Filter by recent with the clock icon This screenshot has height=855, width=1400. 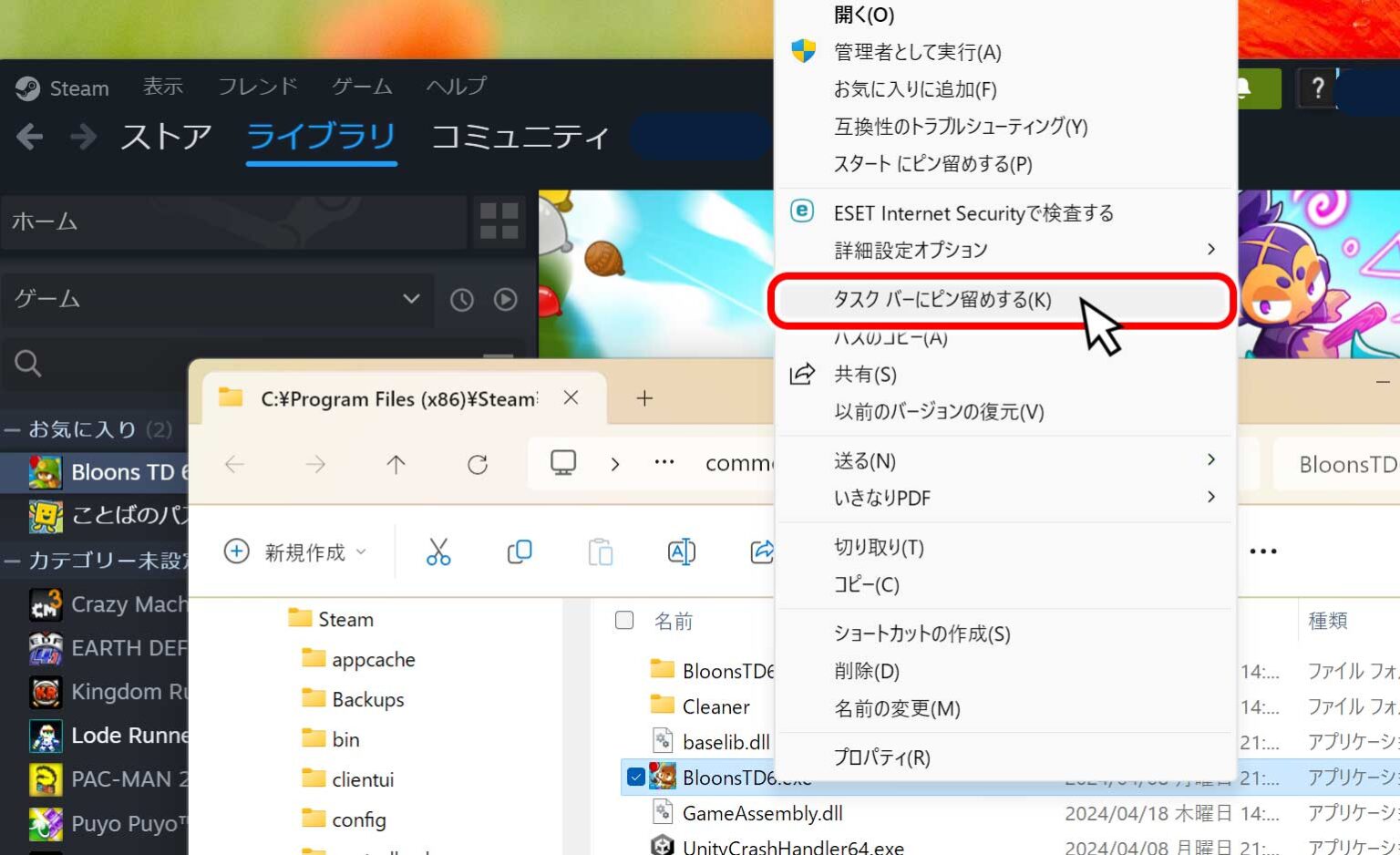462,299
